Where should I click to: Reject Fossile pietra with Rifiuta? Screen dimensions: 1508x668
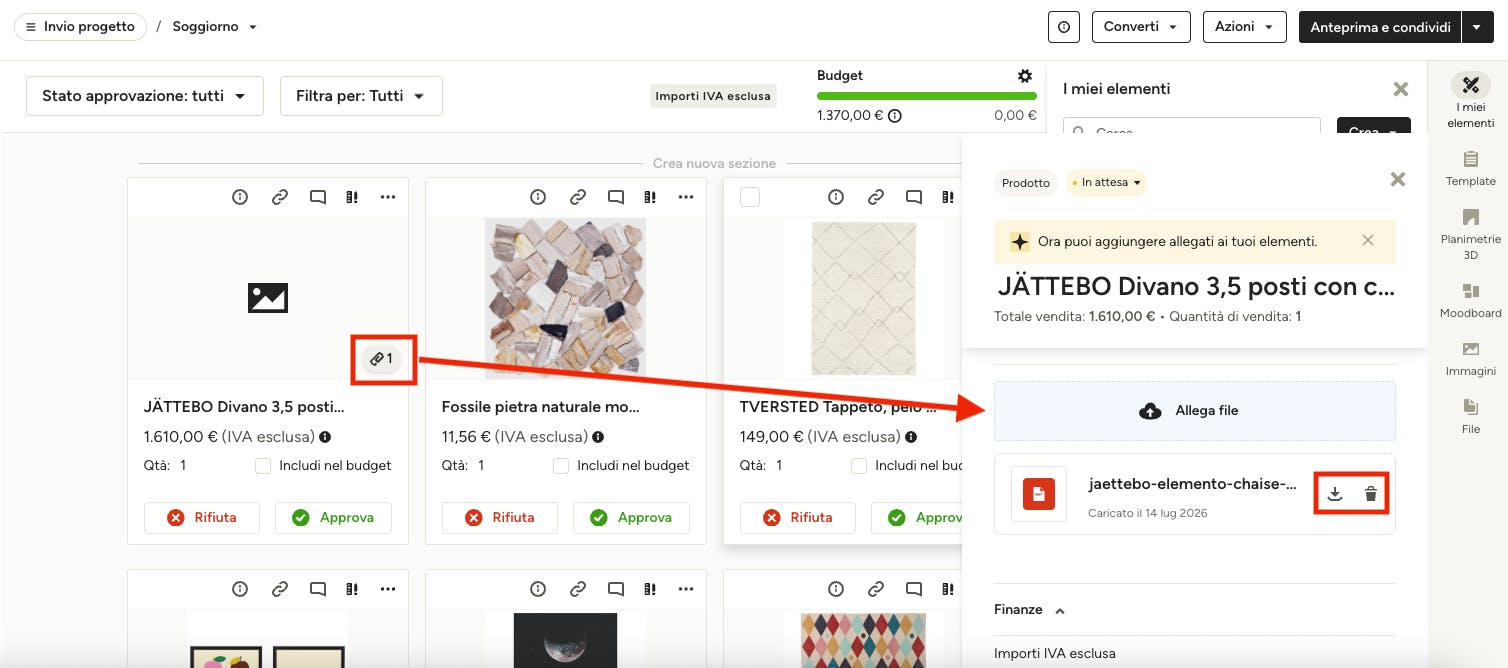click(500, 518)
